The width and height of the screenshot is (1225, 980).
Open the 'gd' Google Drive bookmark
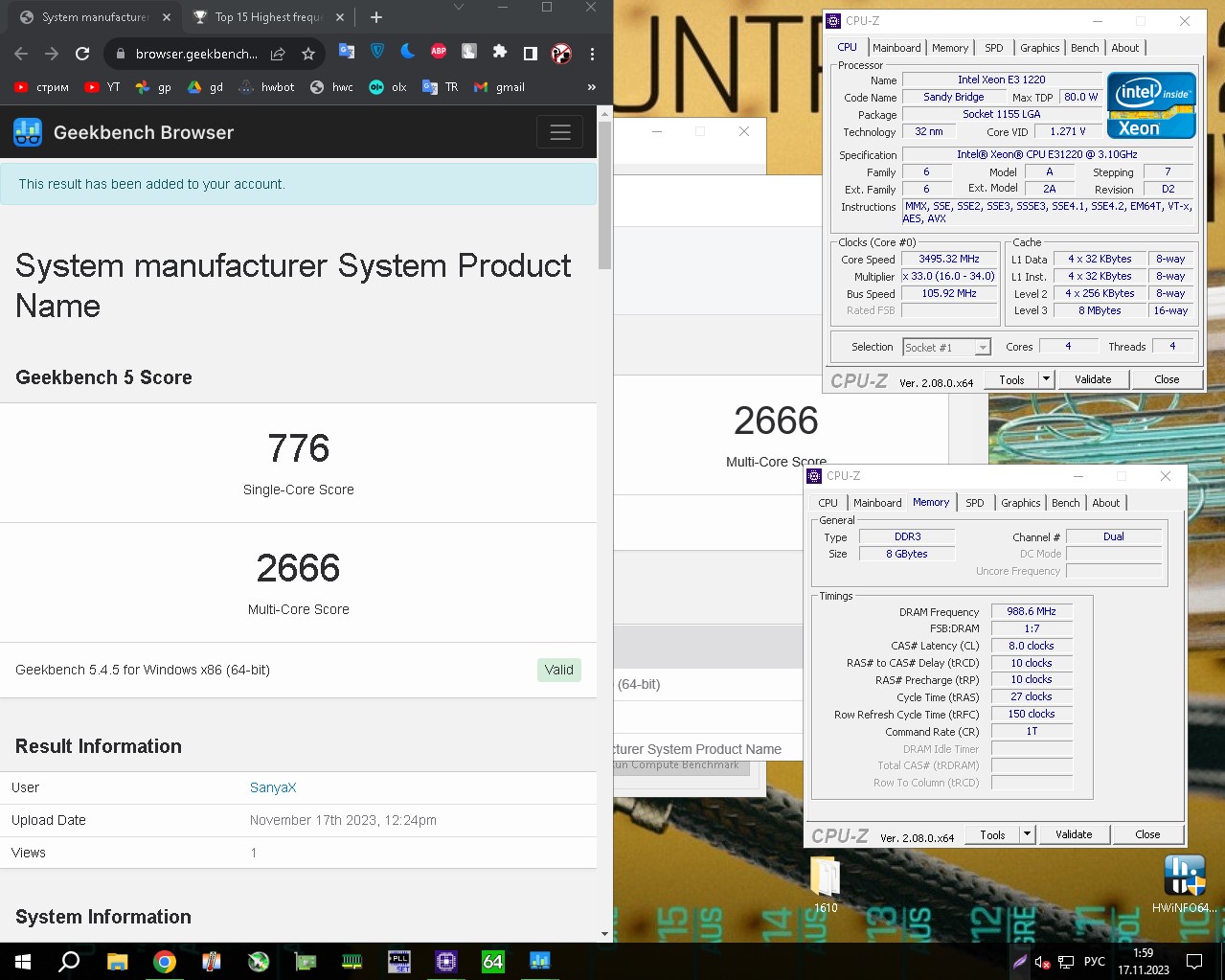click(205, 87)
